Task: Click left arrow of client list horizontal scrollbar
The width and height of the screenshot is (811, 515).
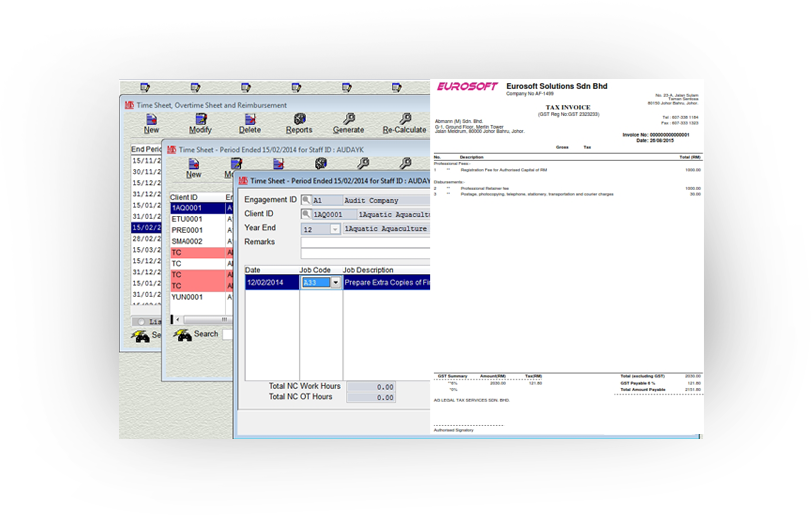Action: pyautogui.click(x=178, y=320)
